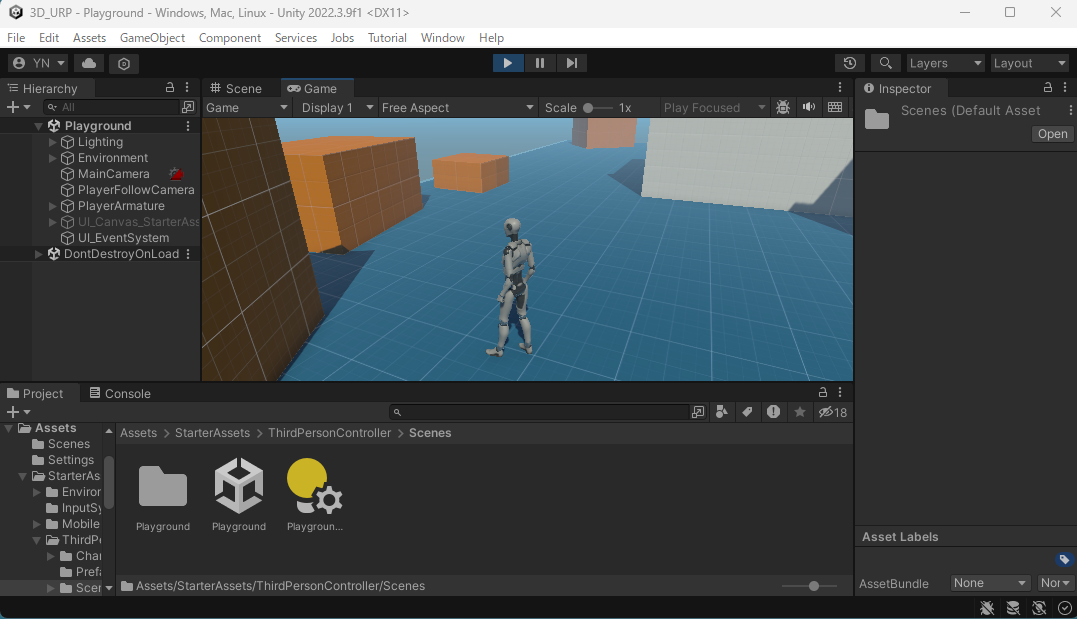Click the Open button in Inspector
This screenshot has width=1077, height=619.
pos(1052,134)
